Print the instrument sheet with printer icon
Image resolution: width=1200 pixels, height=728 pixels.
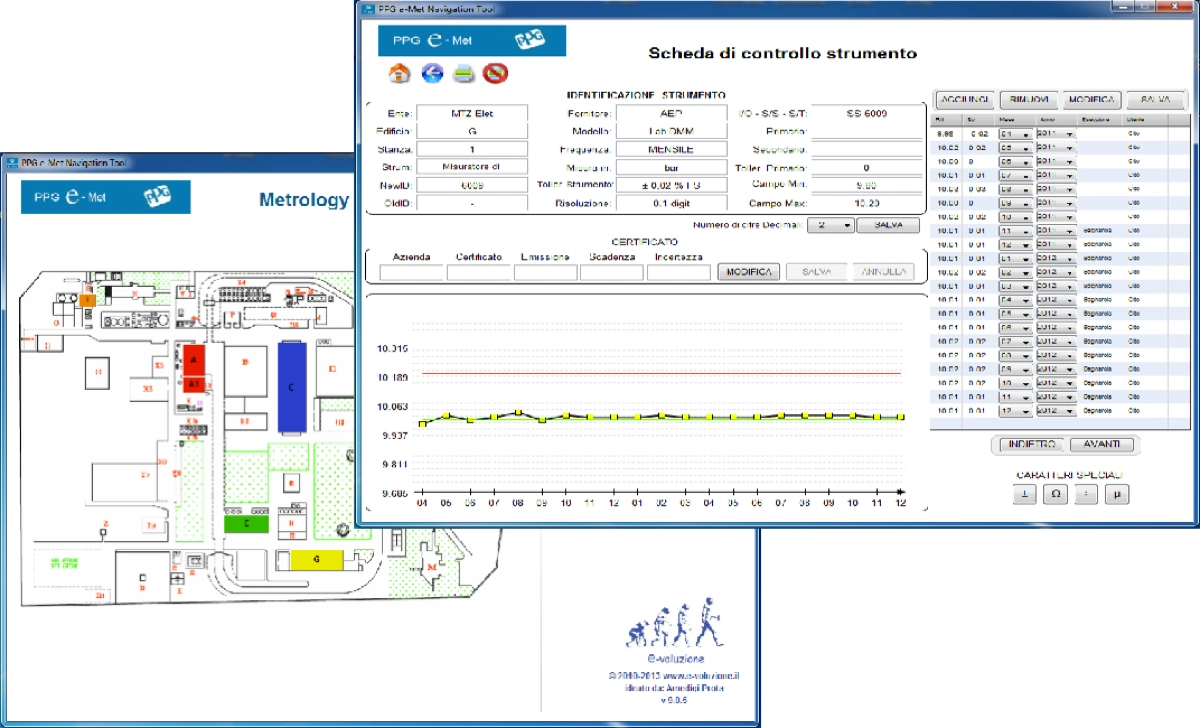coord(463,73)
